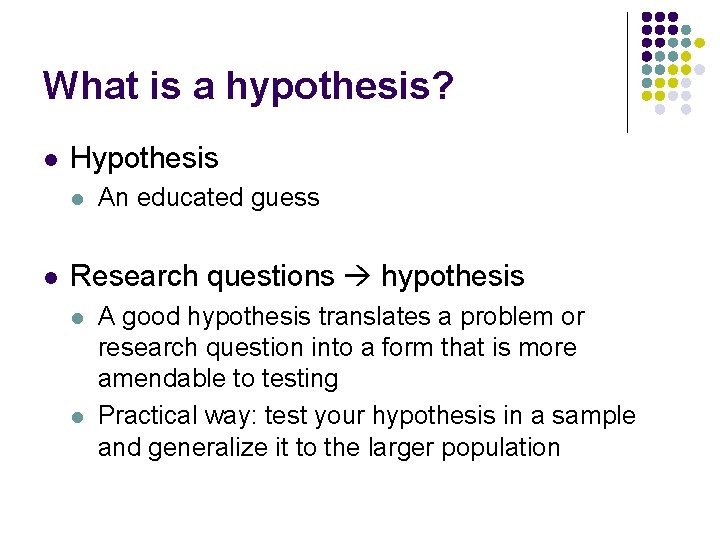The width and height of the screenshot is (720, 540).
Task: Click the vertical line beside dot pattern
Action: [628, 73]
